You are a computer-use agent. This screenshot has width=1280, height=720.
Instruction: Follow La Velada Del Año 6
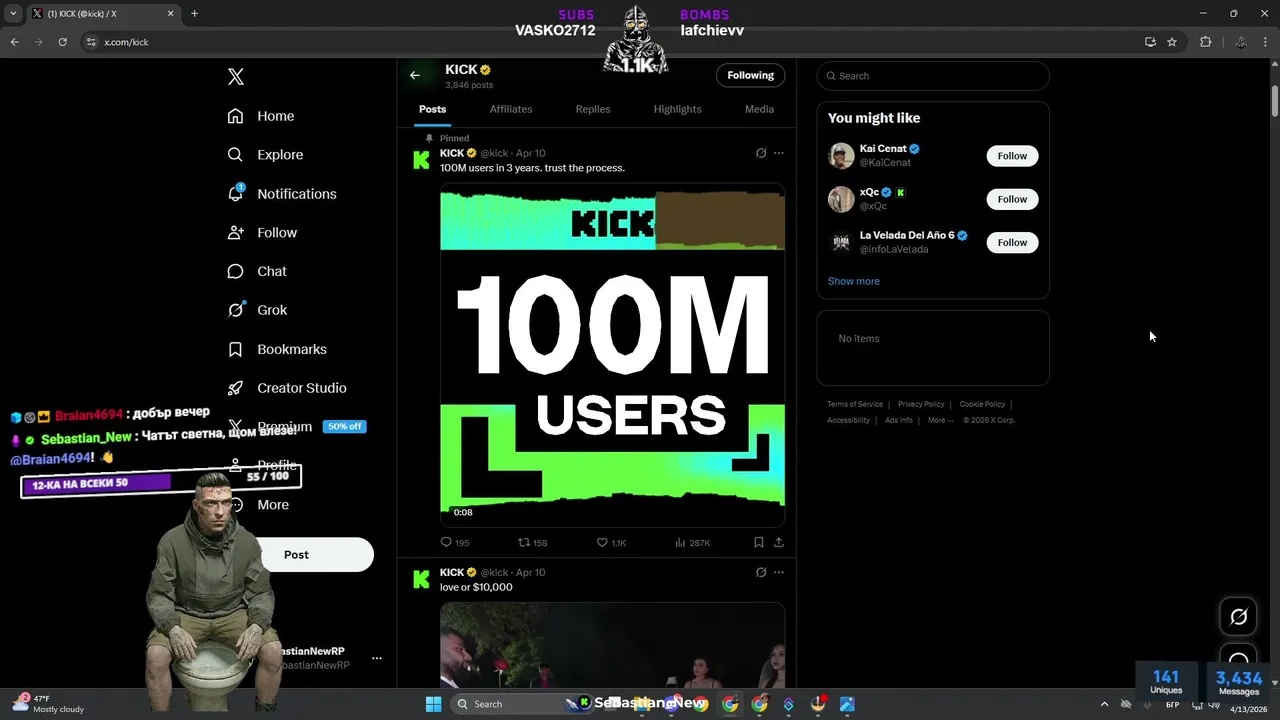click(1012, 242)
